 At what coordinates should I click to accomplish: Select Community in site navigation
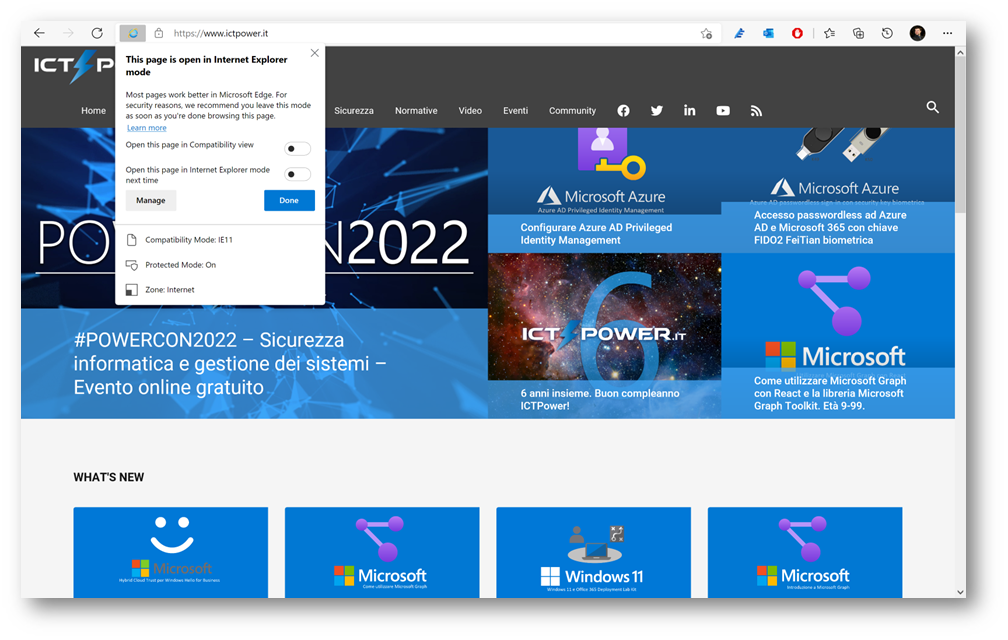coord(572,111)
